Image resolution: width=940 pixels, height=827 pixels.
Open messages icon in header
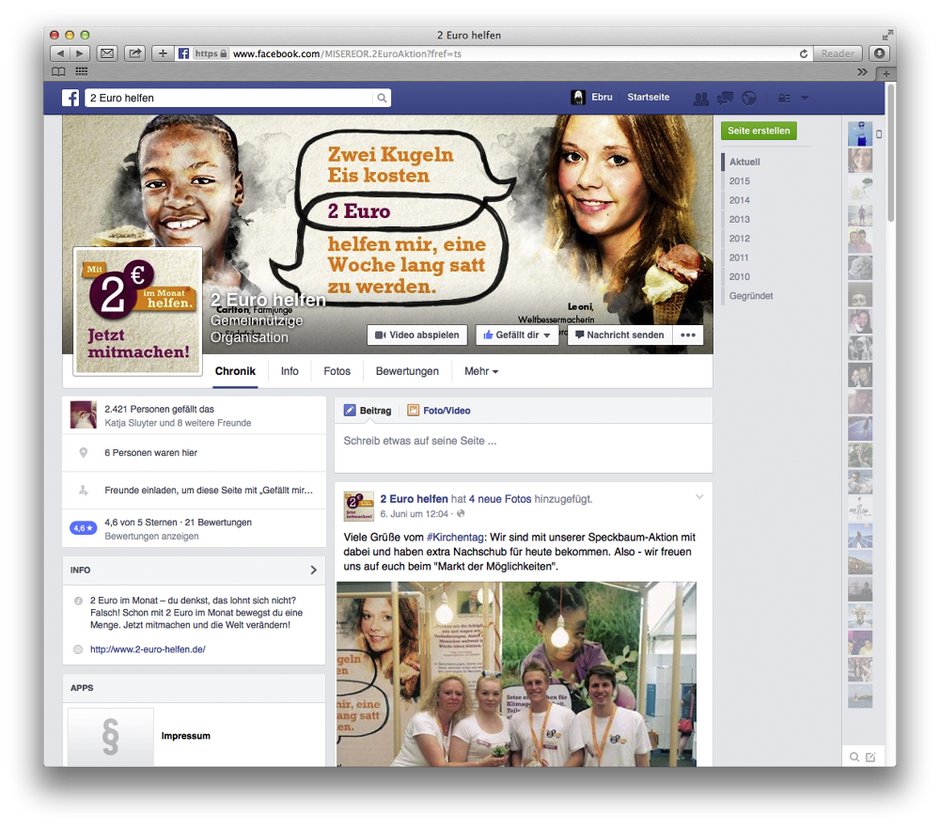coord(725,98)
